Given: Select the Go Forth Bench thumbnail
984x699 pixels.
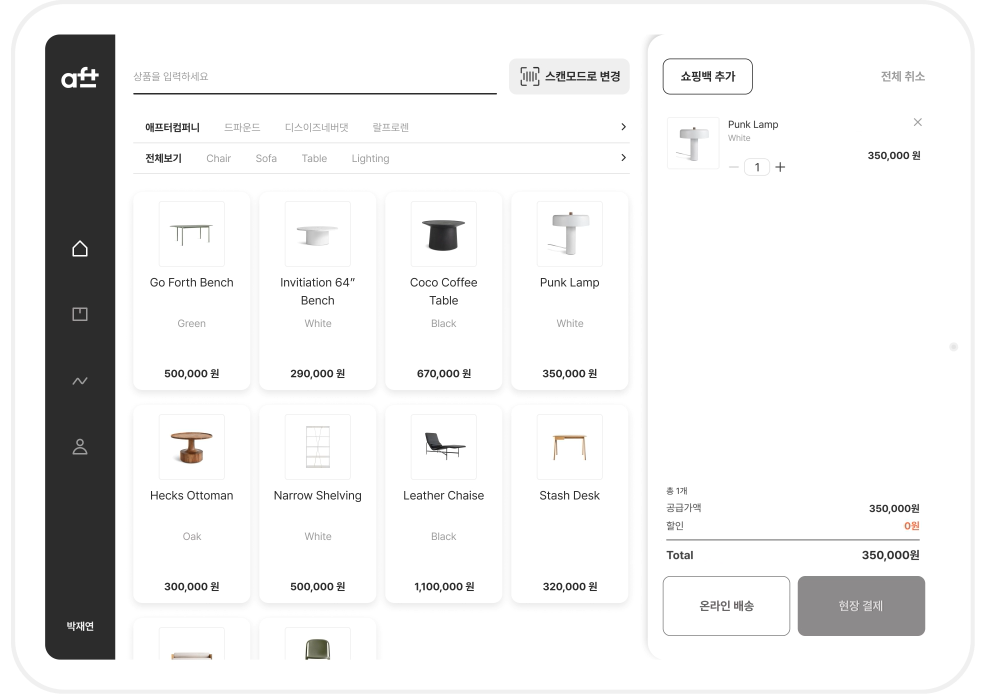Looking at the screenshot, I should (191, 234).
